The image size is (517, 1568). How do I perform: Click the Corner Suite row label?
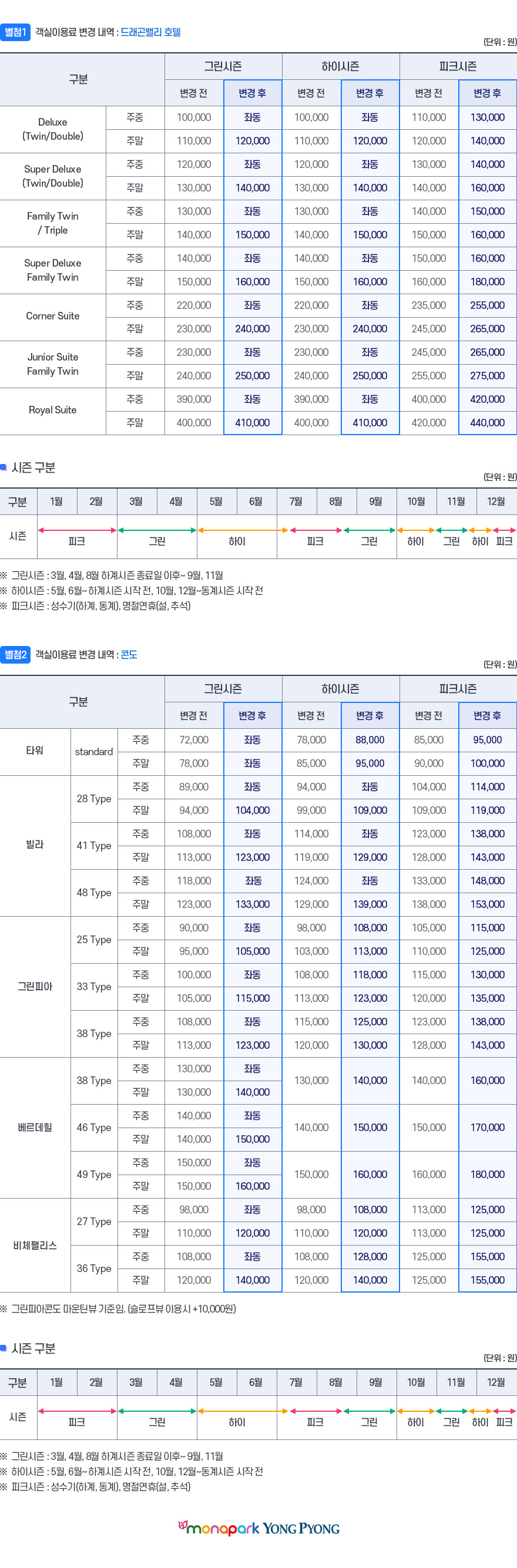pyautogui.click(x=53, y=316)
